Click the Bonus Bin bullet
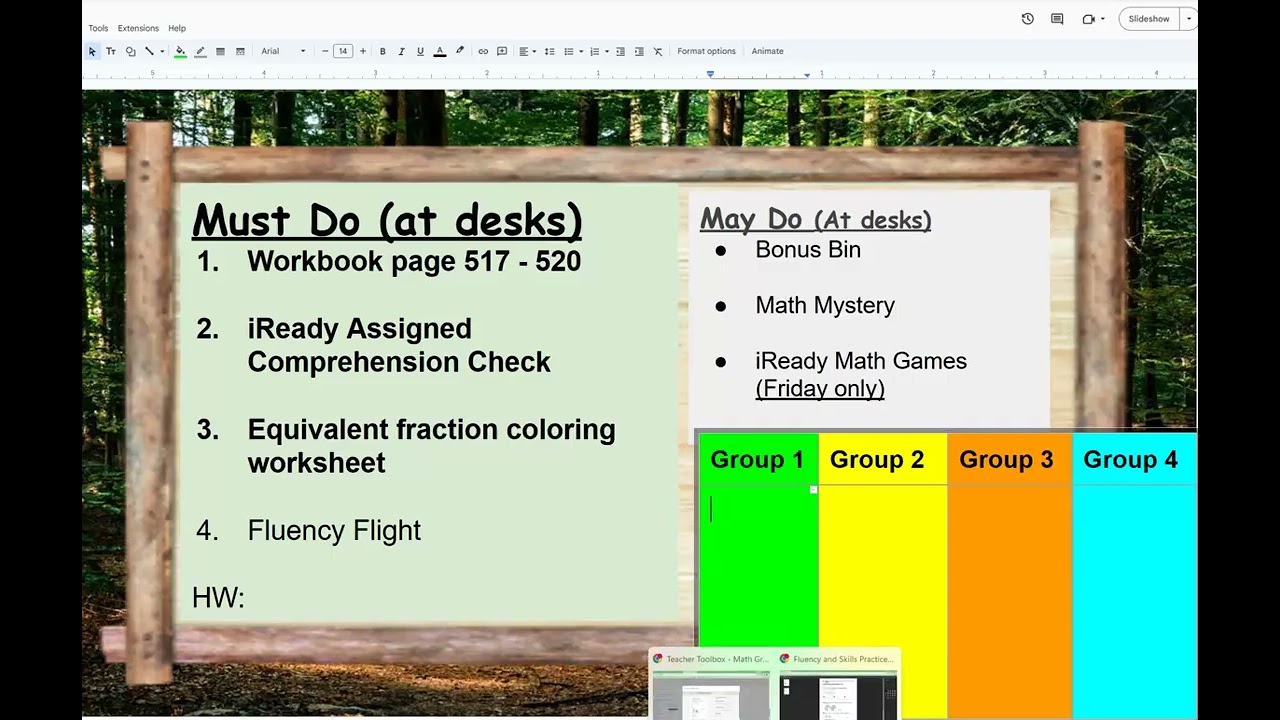 pos(808,250)
